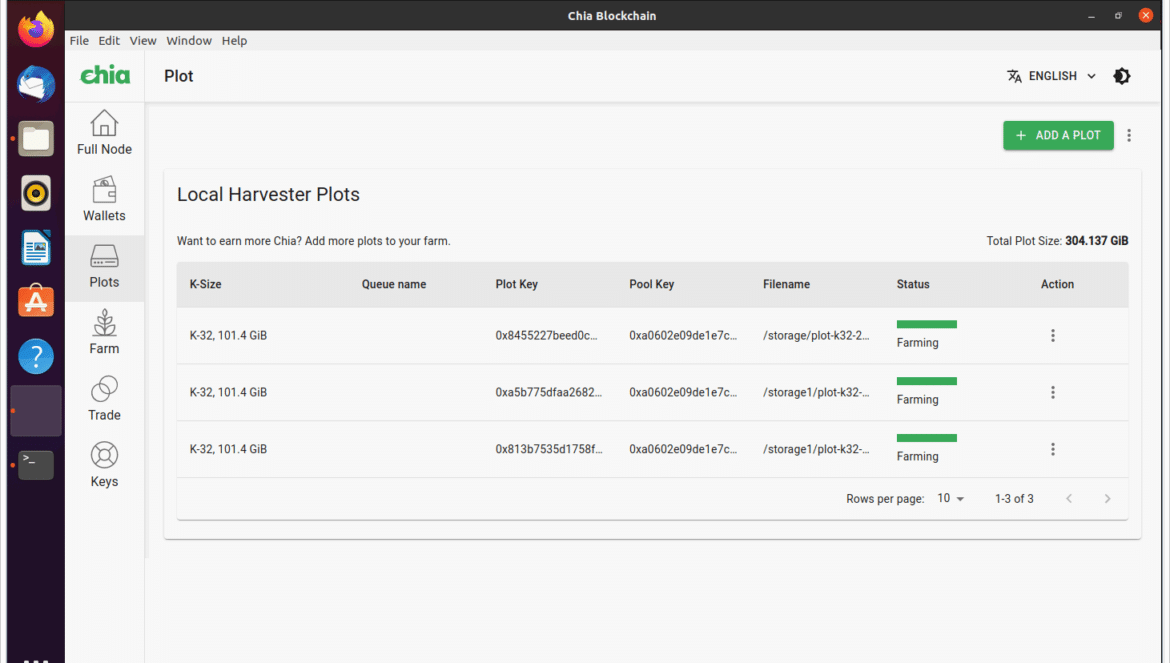The width and height of the screenshot is (1170, 663).
Task: Toggle dark mode with the theme icon
Action: point(1121,76)
